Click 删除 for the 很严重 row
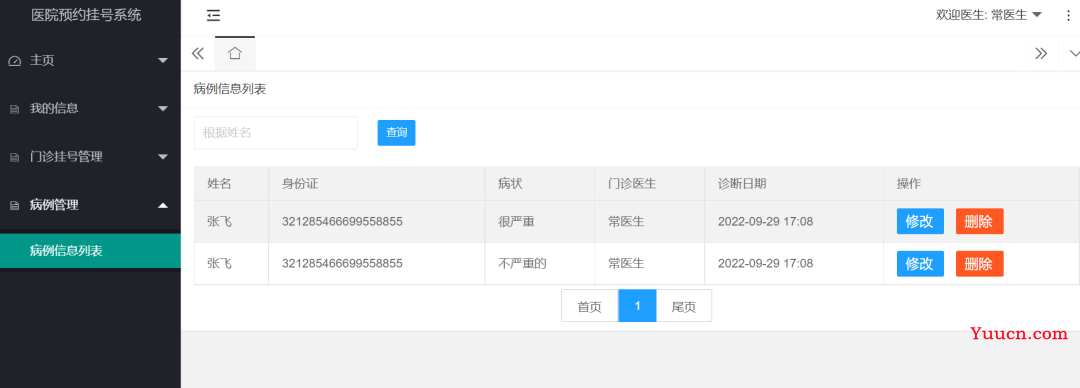The image size is (1080, 388). coord(979,221)
